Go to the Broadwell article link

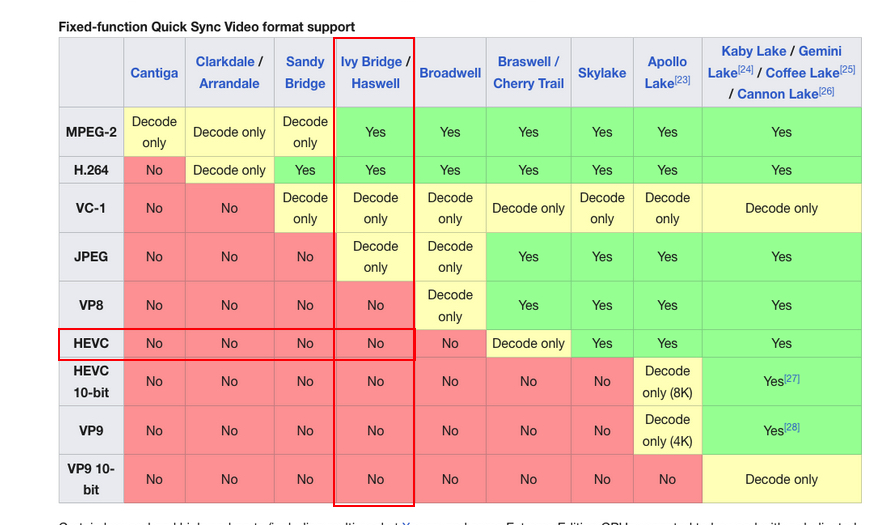pyautogui.click(x=450, y=73)
